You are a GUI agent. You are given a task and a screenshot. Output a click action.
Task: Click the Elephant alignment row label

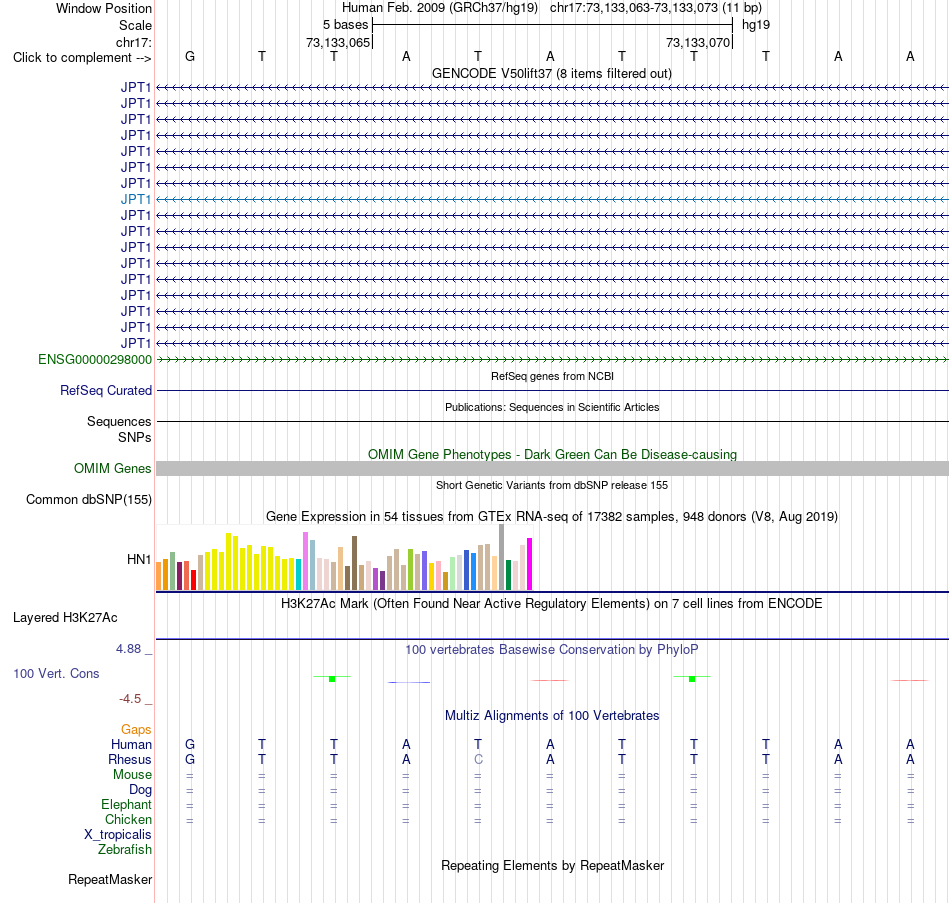[x=126, y=804]
